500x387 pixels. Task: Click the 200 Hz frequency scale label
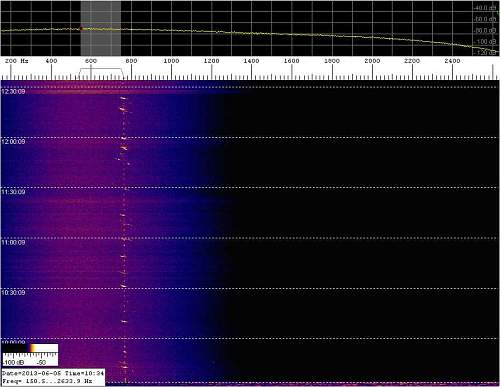16,61
